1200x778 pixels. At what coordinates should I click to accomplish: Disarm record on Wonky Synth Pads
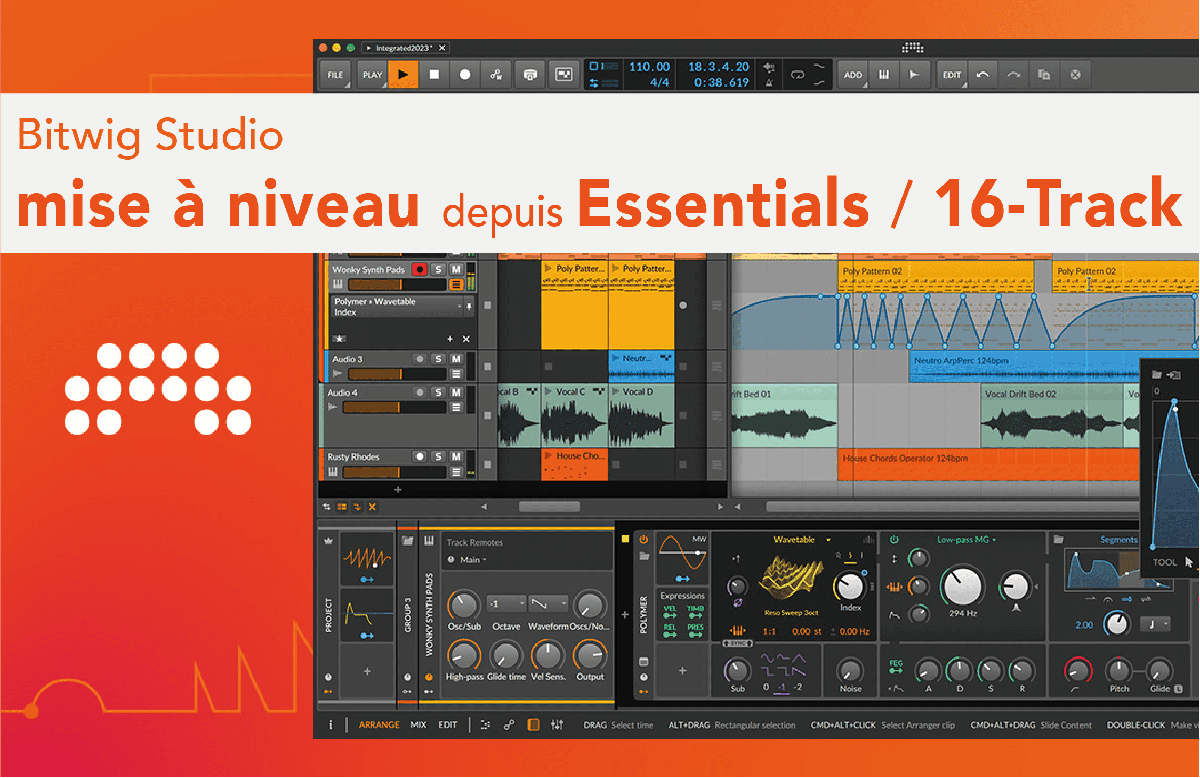pos(420,270)
